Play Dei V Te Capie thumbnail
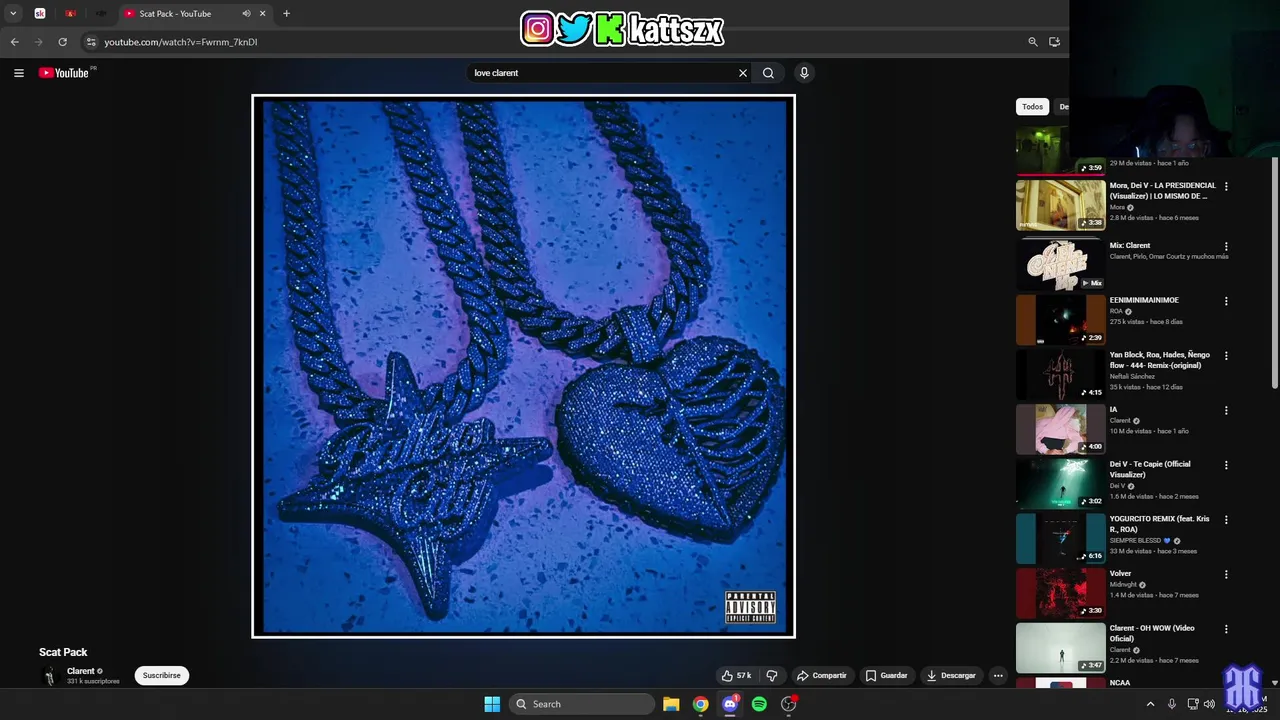 click(x=1061, y=484)
